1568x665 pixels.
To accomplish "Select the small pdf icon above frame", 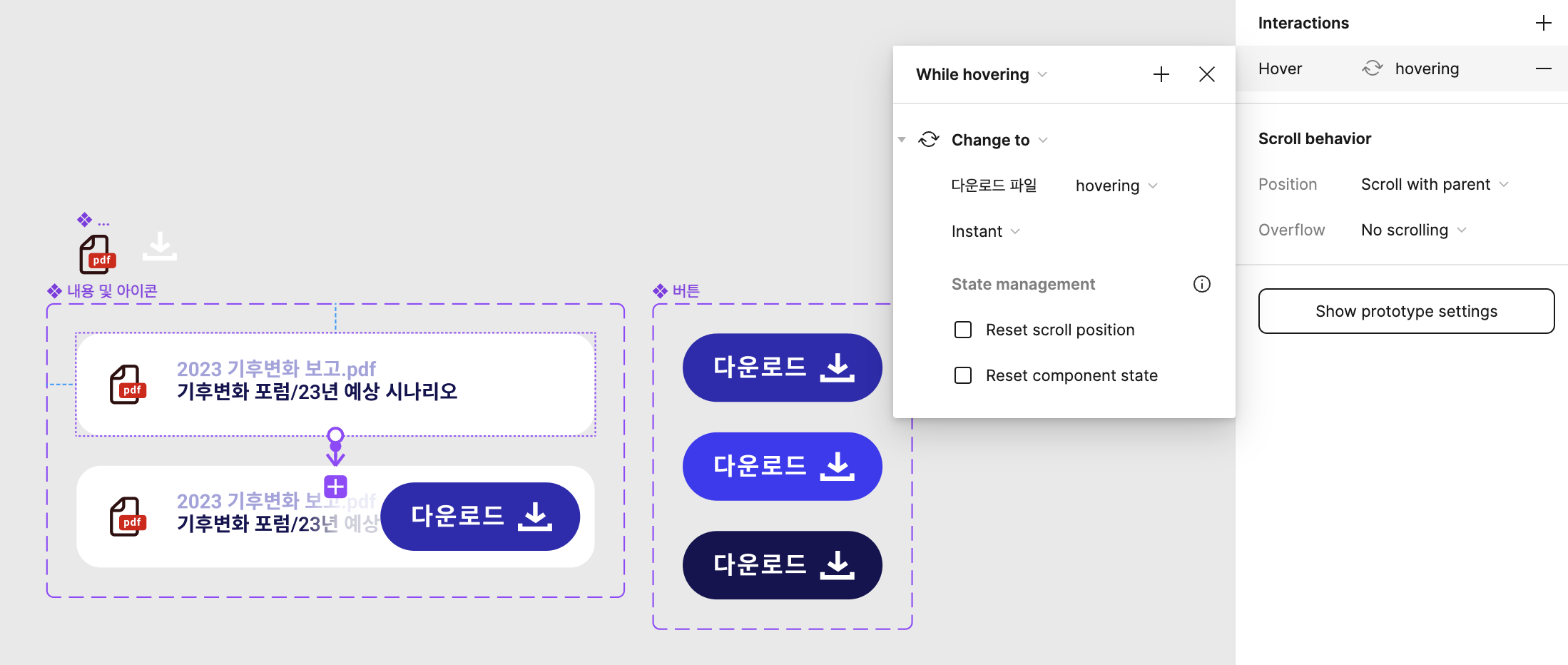I will (x=97, y=254).
